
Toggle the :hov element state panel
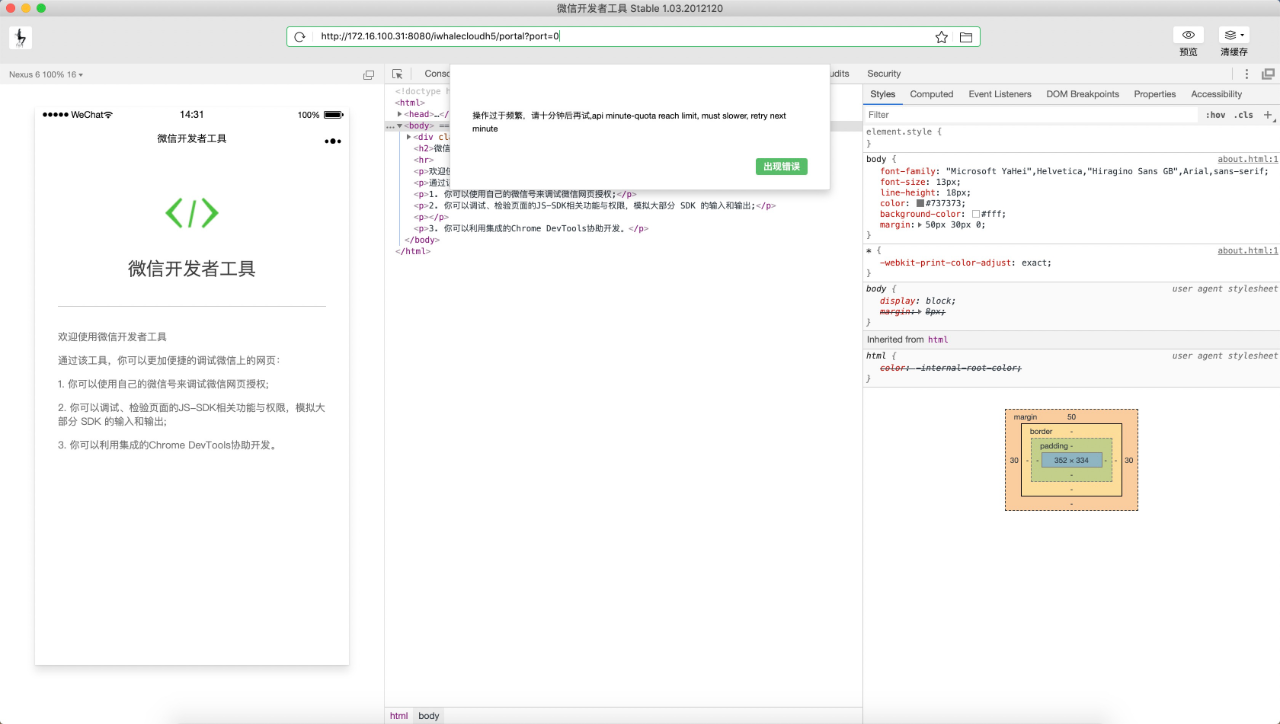(x=1215, y=115)
